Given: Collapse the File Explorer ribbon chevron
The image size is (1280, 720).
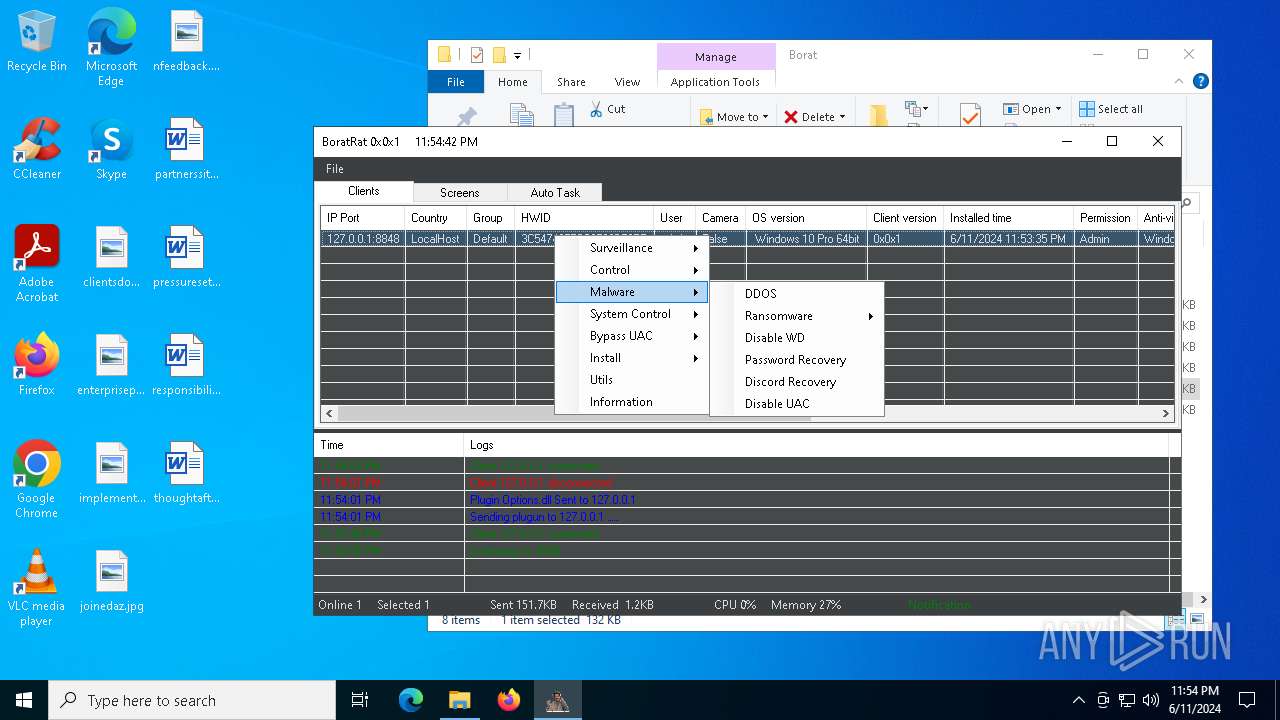Looking at the screenshot, I should [x=1180, y=82].
